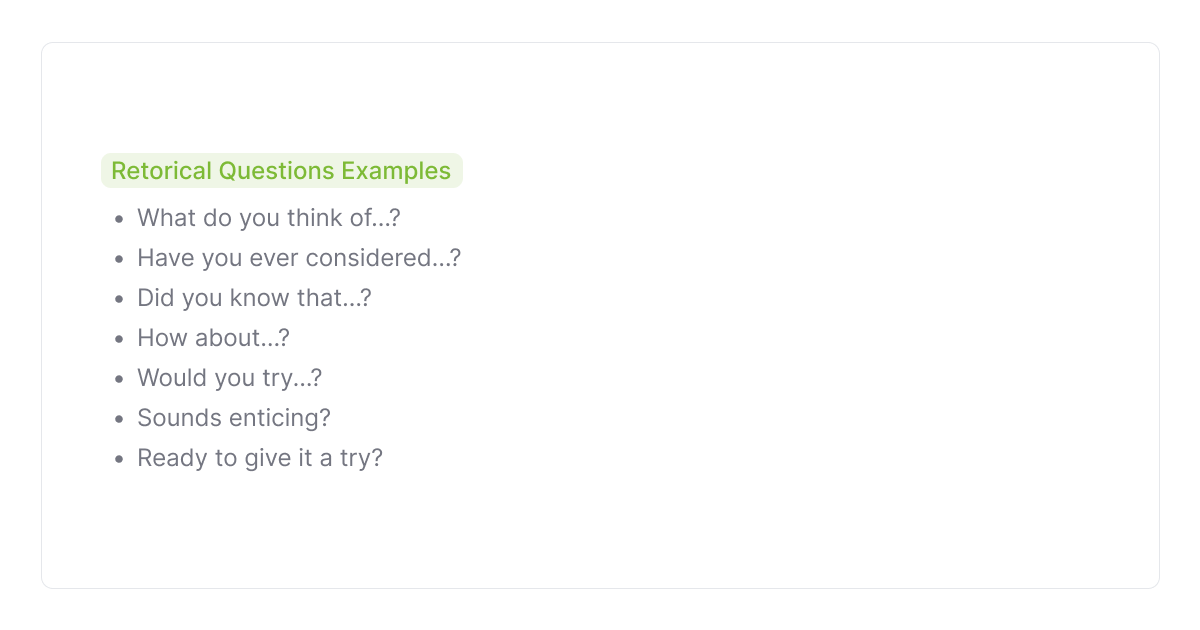Click bullet point beside 'What do you think of'

tap(120, 219)
